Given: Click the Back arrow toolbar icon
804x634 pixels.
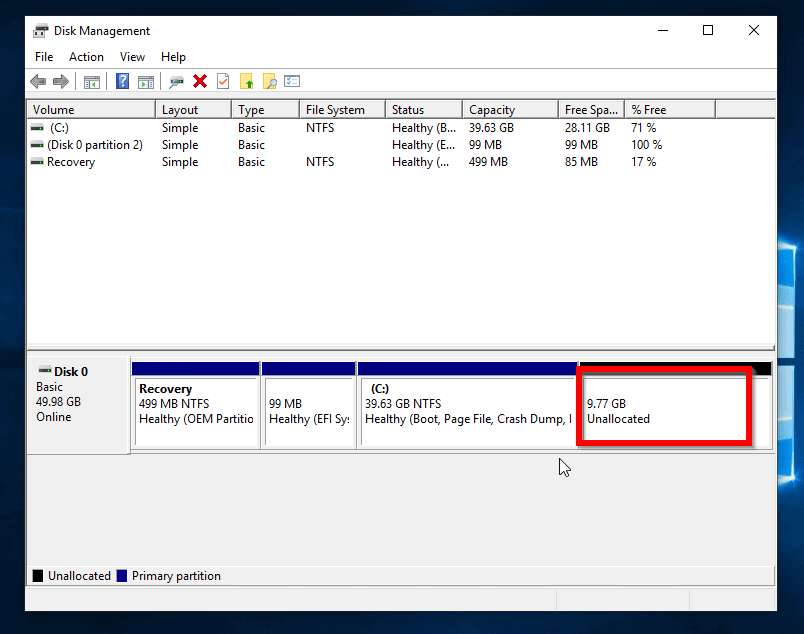Looking at the screenshot, I should point(38,82).
